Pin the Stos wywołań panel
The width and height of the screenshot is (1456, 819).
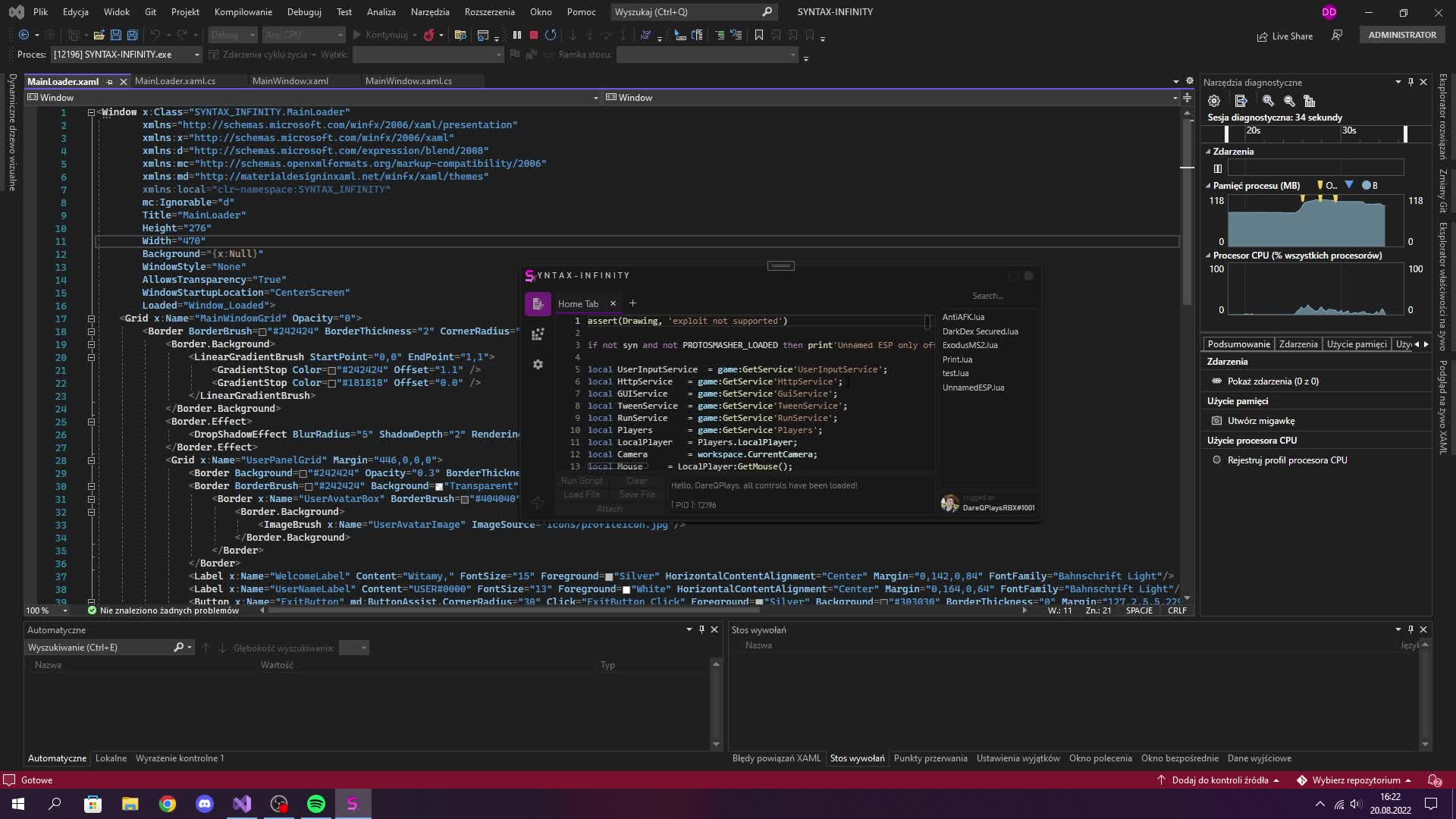1410,629
